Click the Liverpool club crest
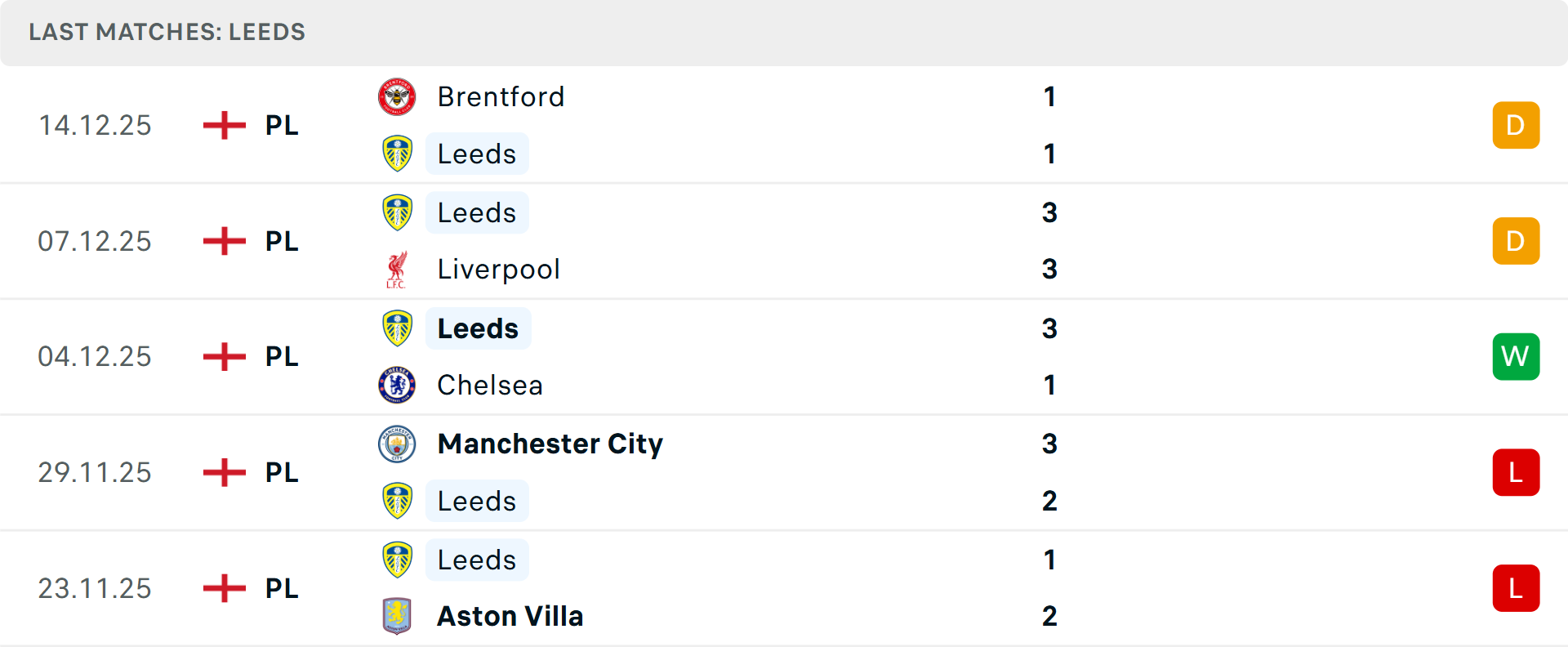1568x647 pixels. pyautogui.click(x=397, y=270)
